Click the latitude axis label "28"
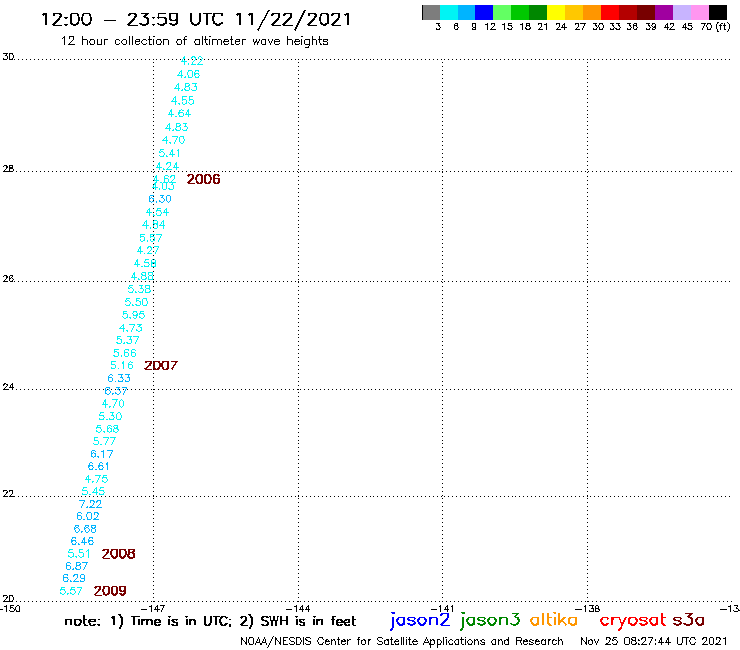Image resolution: width=740 pixels, height=650 pixels. 8,169
